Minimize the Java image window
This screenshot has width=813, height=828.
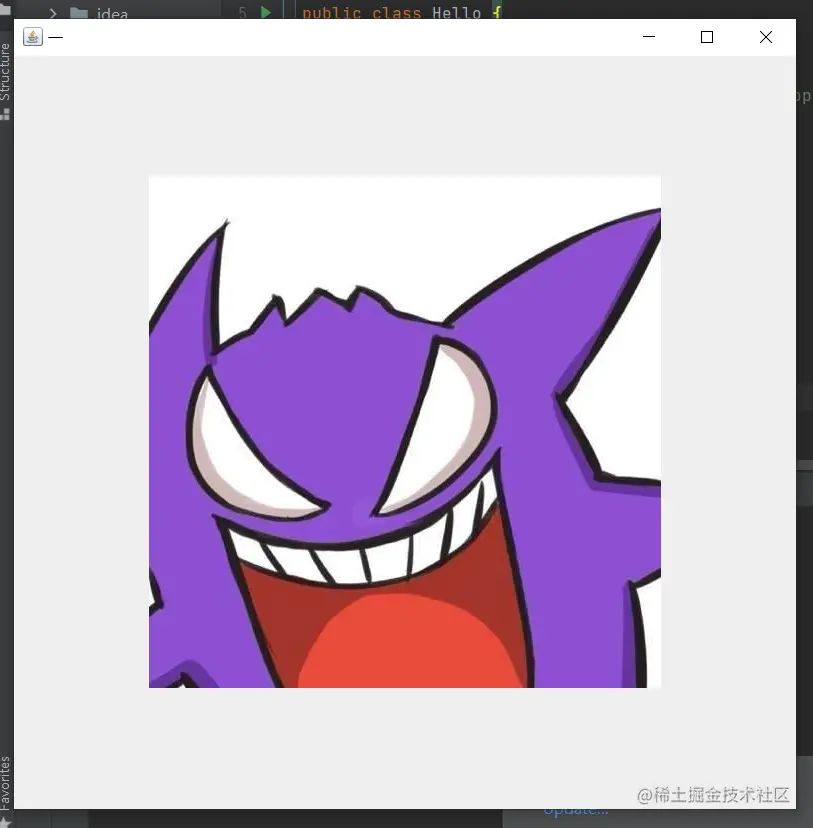pos(649,37)
